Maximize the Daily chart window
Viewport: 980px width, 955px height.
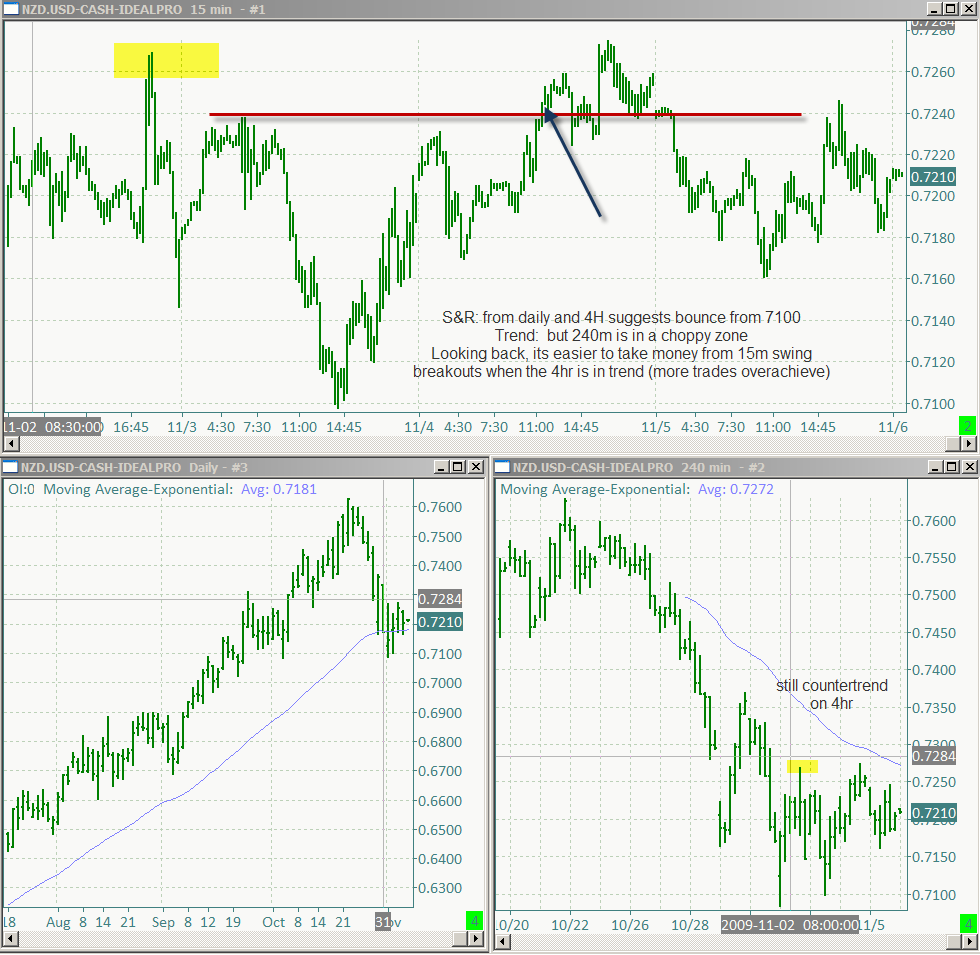coord(458,467)
